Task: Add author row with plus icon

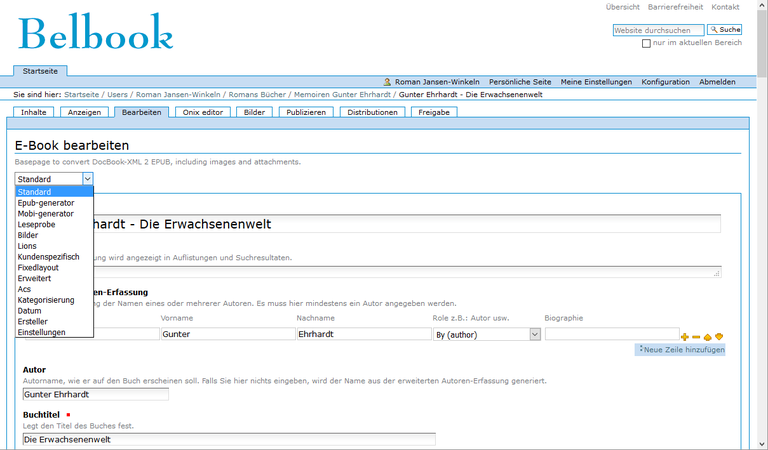Action: tap(685, 336)
